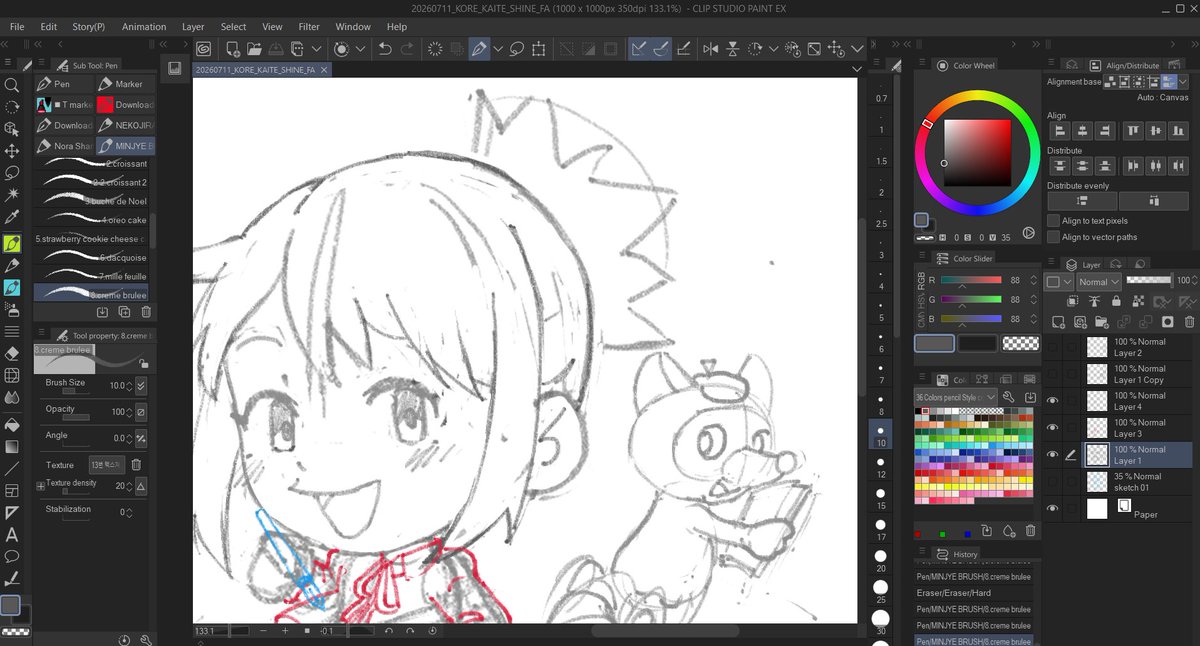Viewport: 1200px width, 646px height.
Task: Select the Eraser tool in toolbox
Action: (12, 353)
